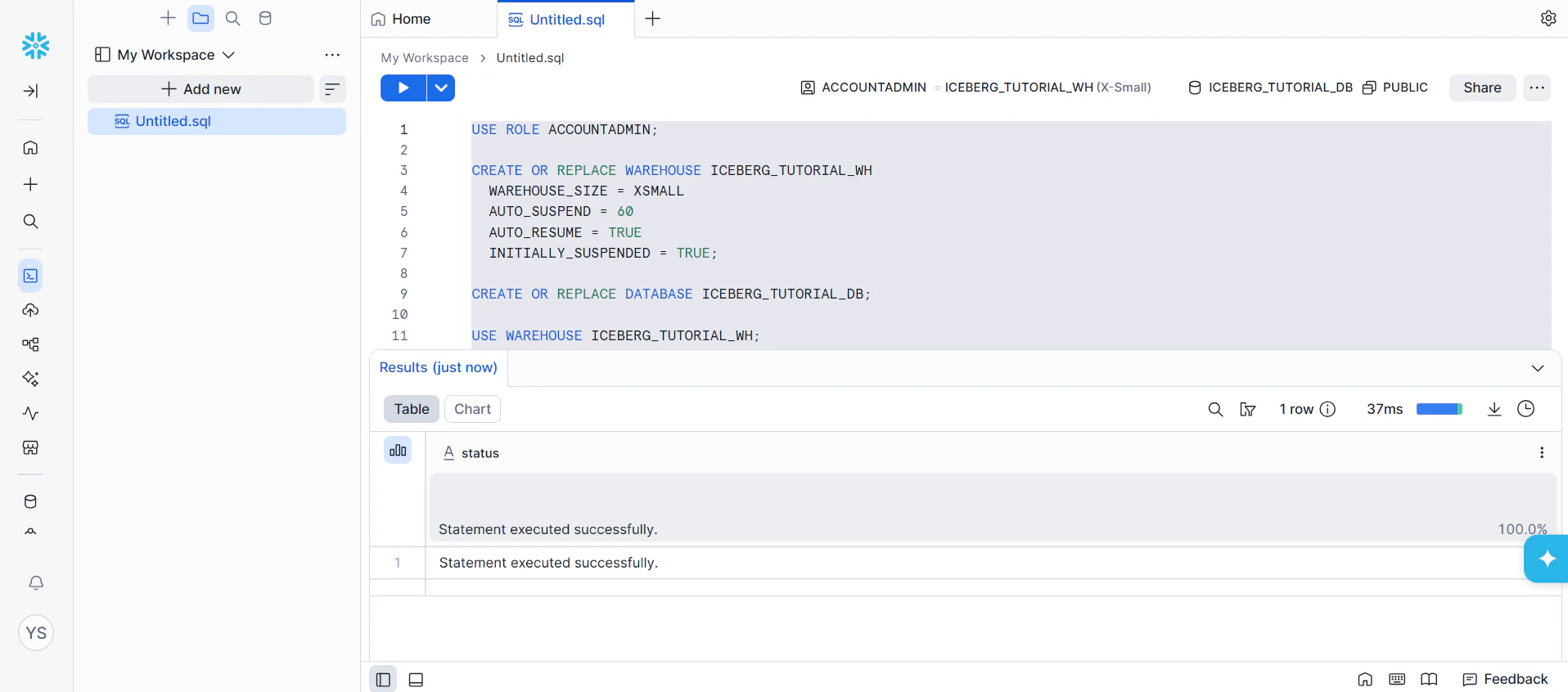Open the run options dropdown arrow

point(441,88)
